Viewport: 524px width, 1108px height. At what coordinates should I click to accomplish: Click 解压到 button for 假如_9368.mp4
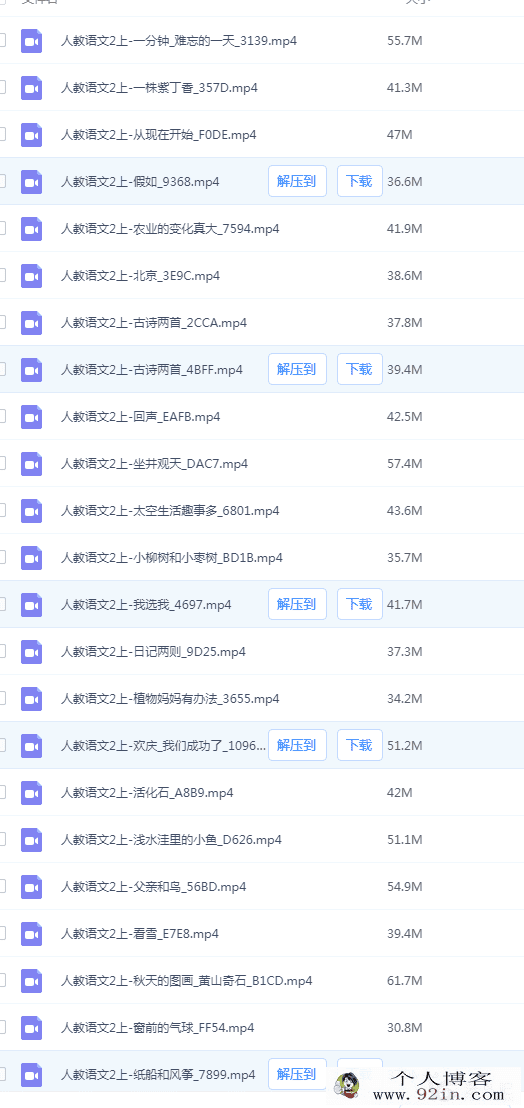tap(297, 182)
